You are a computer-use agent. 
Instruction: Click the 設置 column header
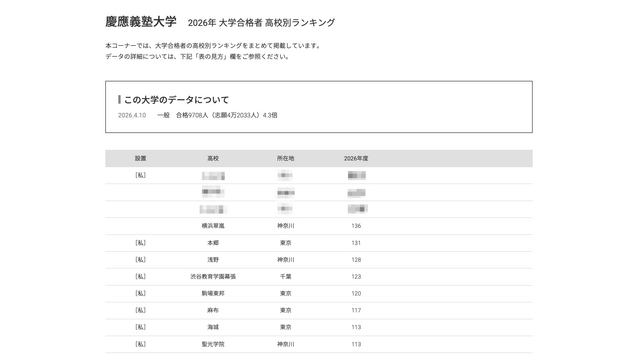coord(140,158)
